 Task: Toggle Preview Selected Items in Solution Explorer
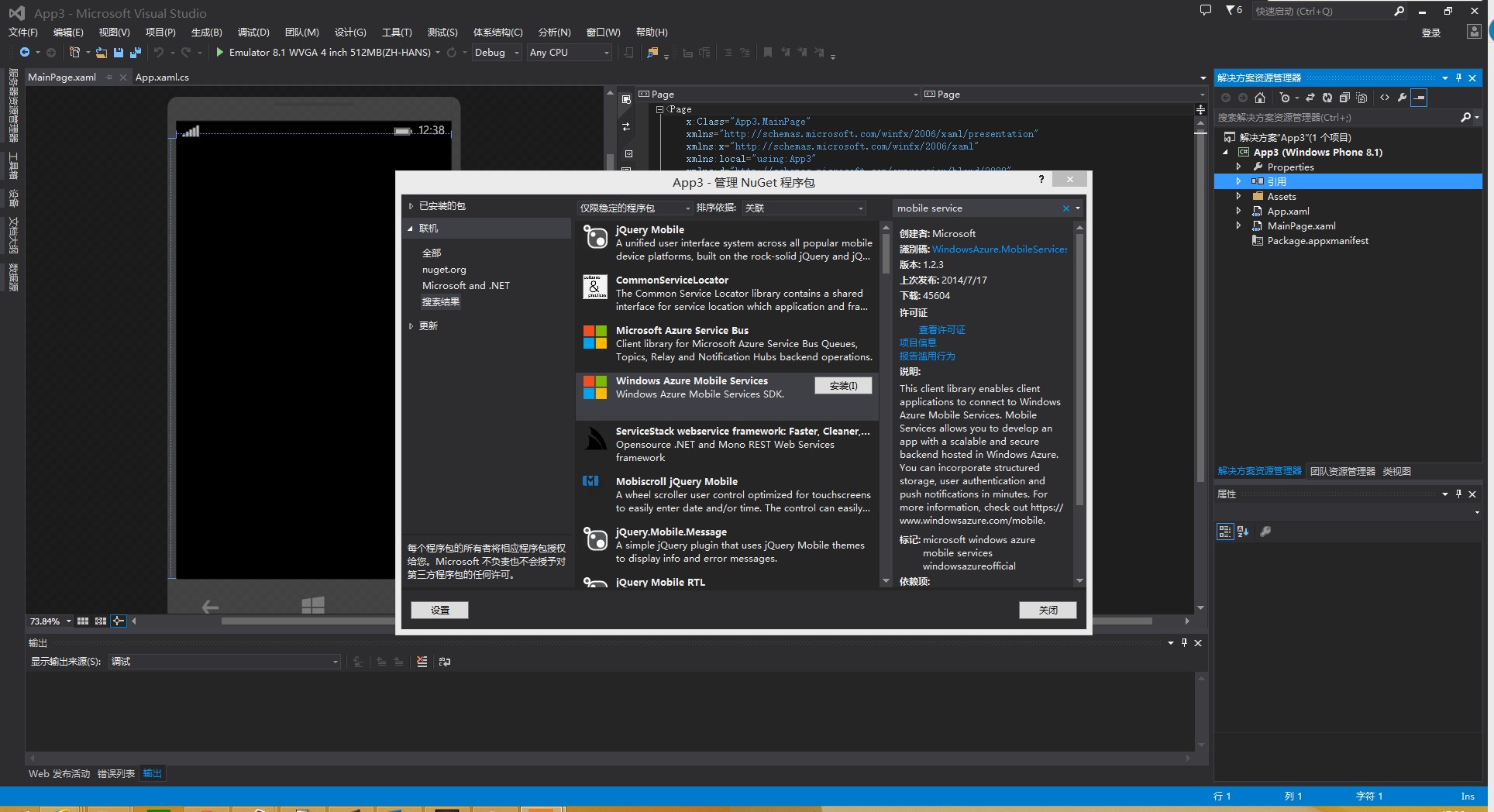pyautogui.click(x=1419, y=98)
